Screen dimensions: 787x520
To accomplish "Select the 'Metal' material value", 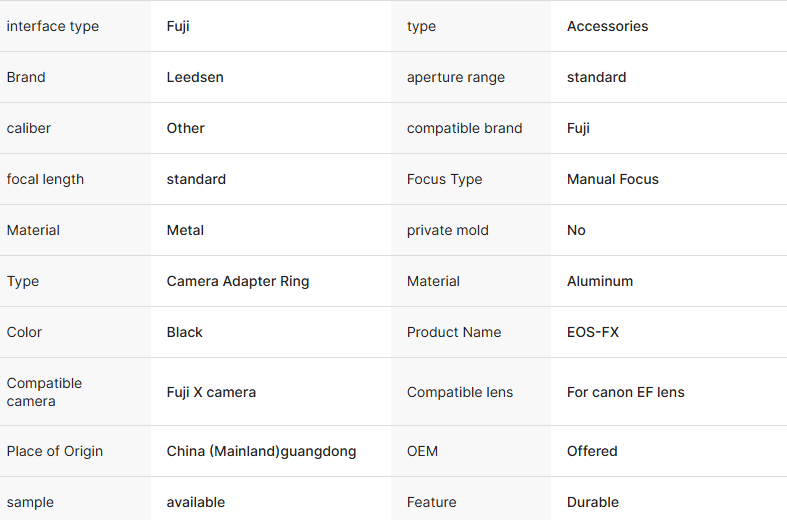I will click(x=185, y=230).
